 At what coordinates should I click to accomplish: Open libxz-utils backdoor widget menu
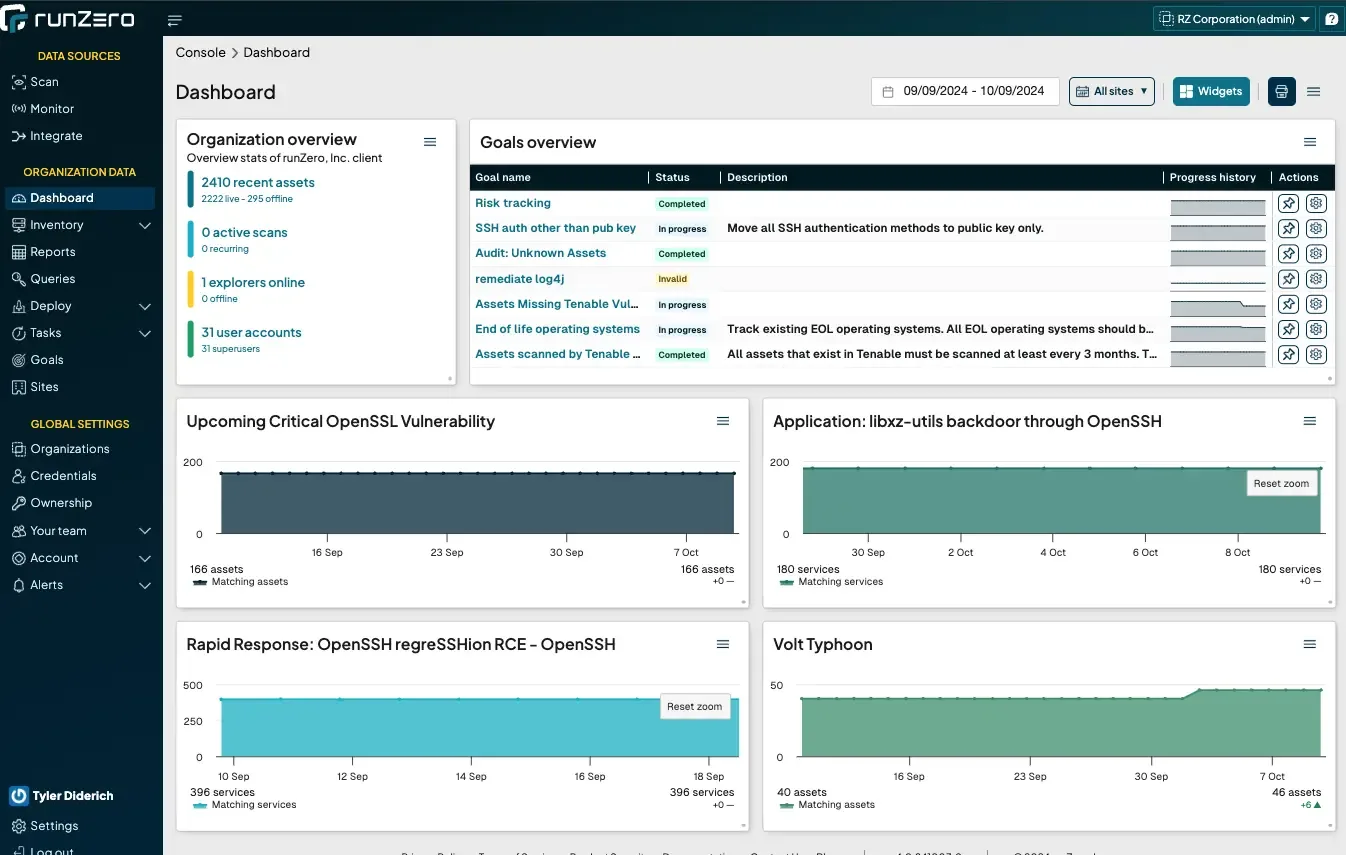(1310, 421)
